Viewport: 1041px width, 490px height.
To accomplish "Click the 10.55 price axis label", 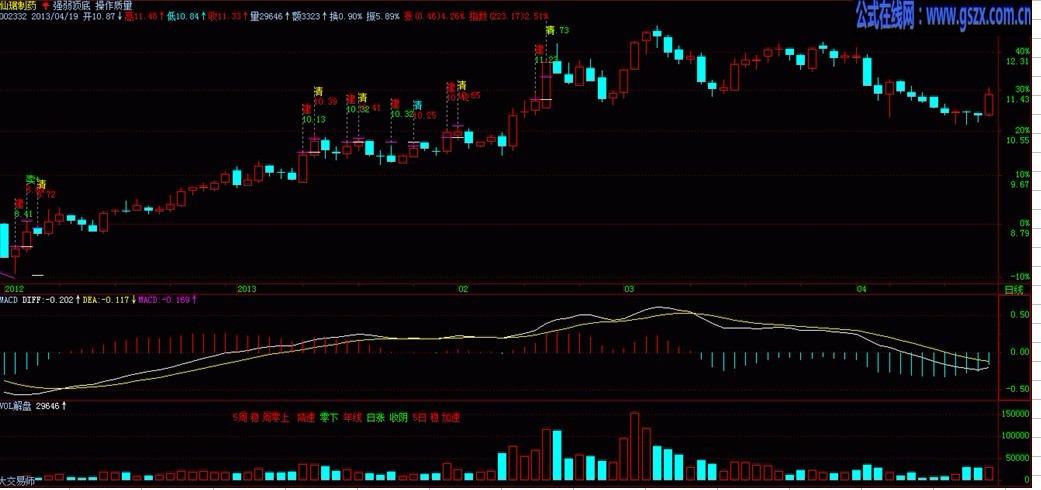I will coord(1019,140).
